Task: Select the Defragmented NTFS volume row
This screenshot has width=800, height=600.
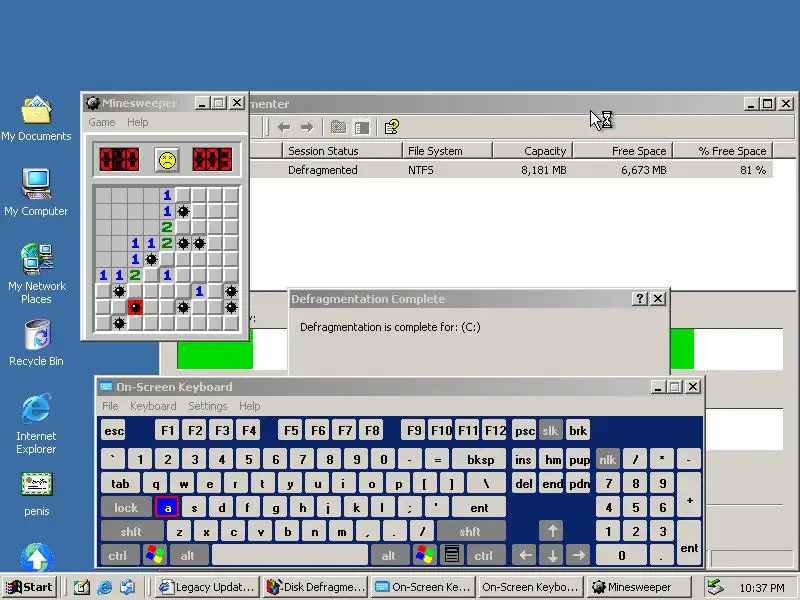Action: (511, 170)
